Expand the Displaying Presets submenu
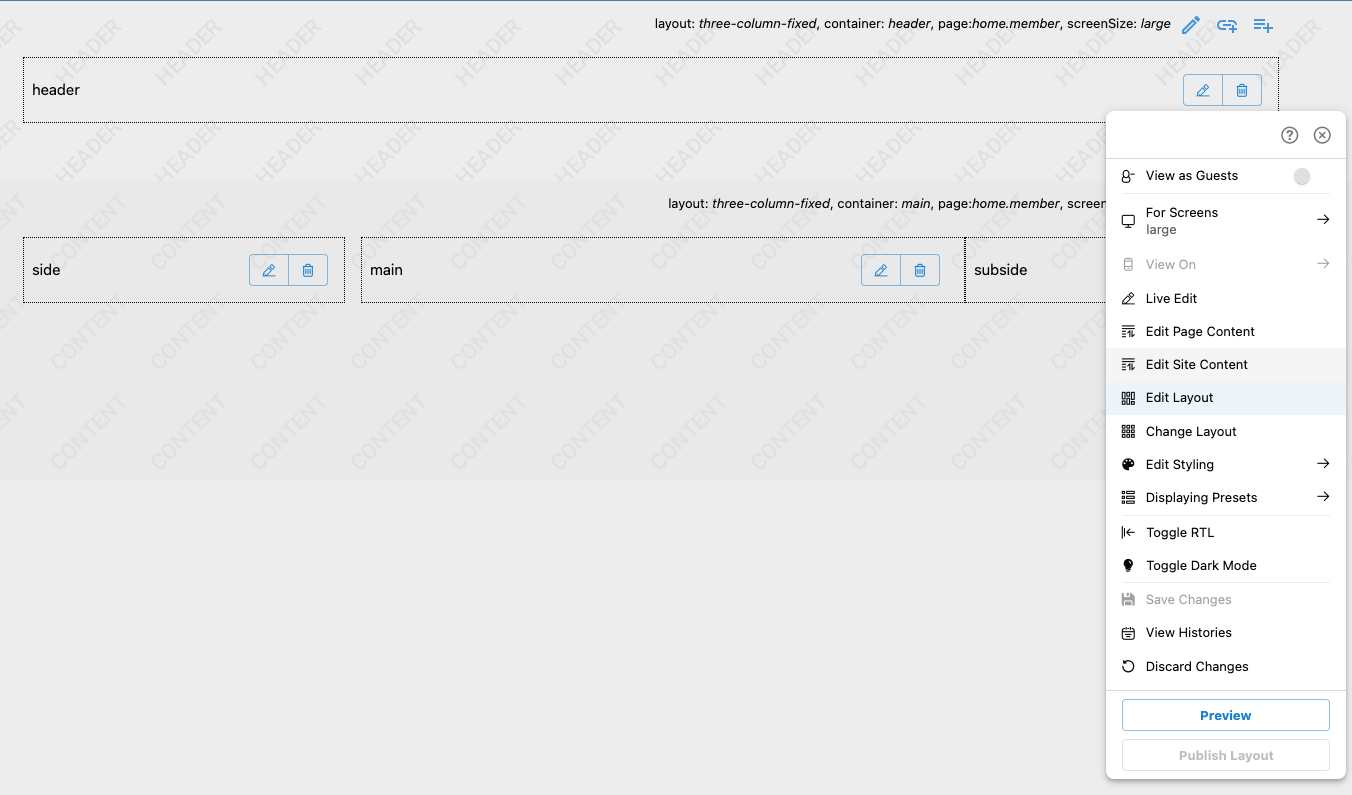The height and width of the screenshot is (795, 1352). click(x=1322, y=497)
